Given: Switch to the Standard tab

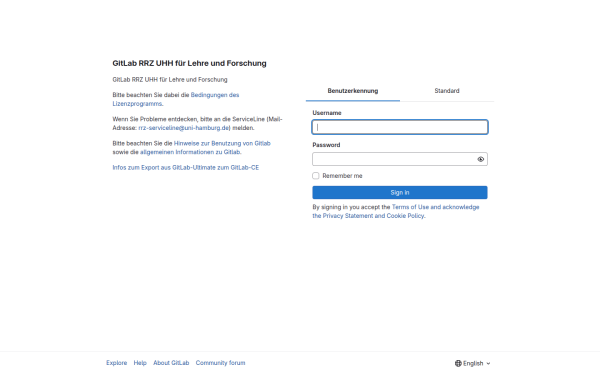Looking at the screenshot, I should pos(447,91).
